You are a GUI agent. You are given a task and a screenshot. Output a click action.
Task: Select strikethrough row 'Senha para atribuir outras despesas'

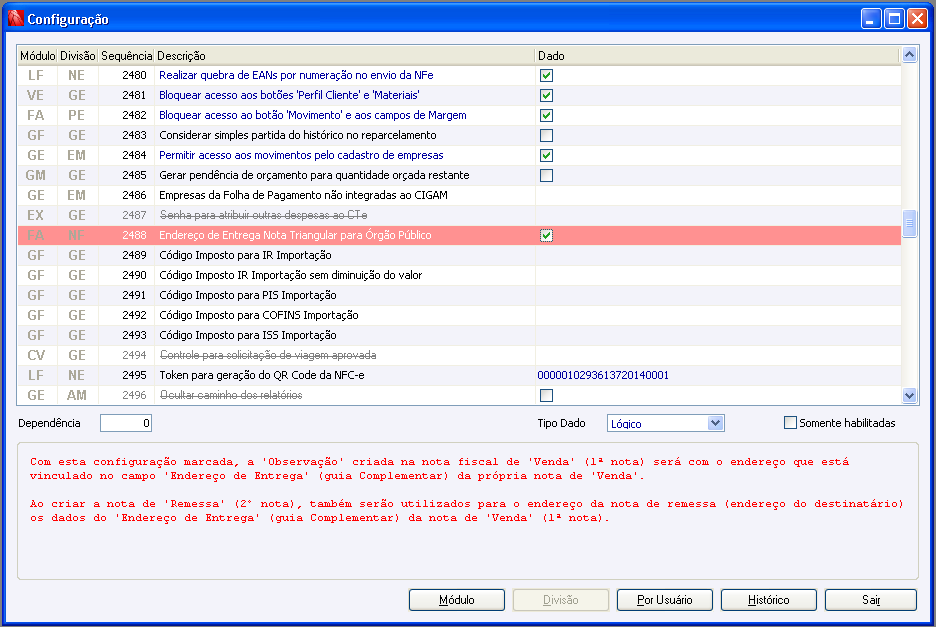click(459, 216)
